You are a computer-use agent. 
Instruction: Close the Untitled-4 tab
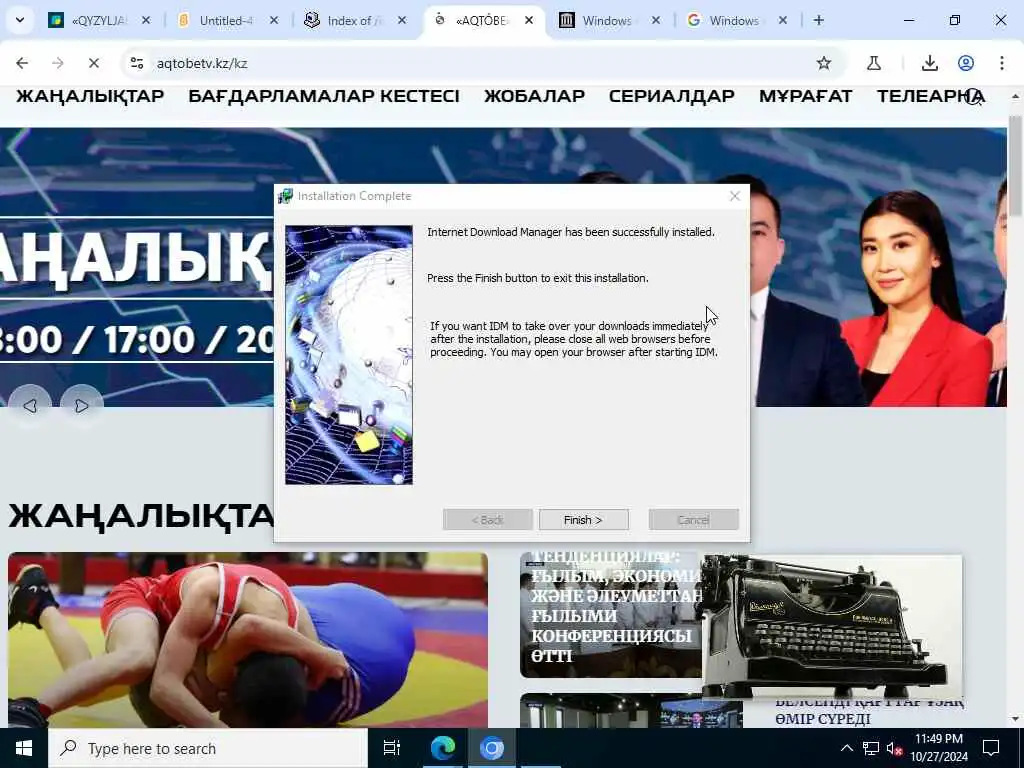274,21
